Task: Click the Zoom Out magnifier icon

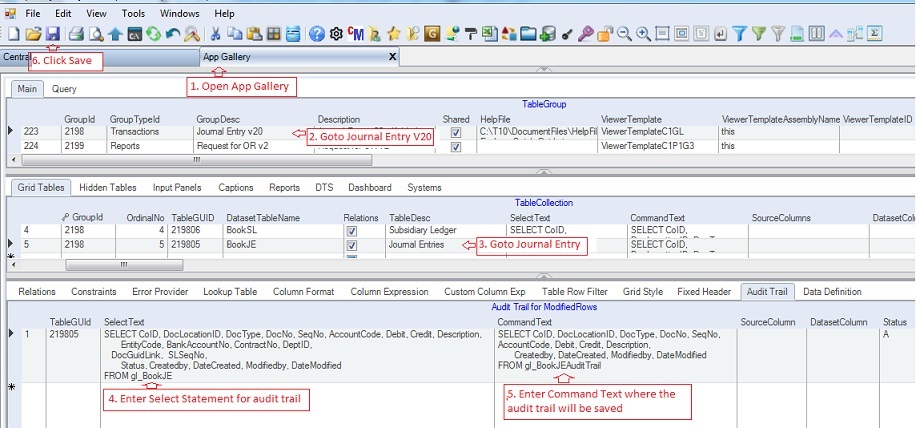Action: pyautogui.click(x=624, y=34)
